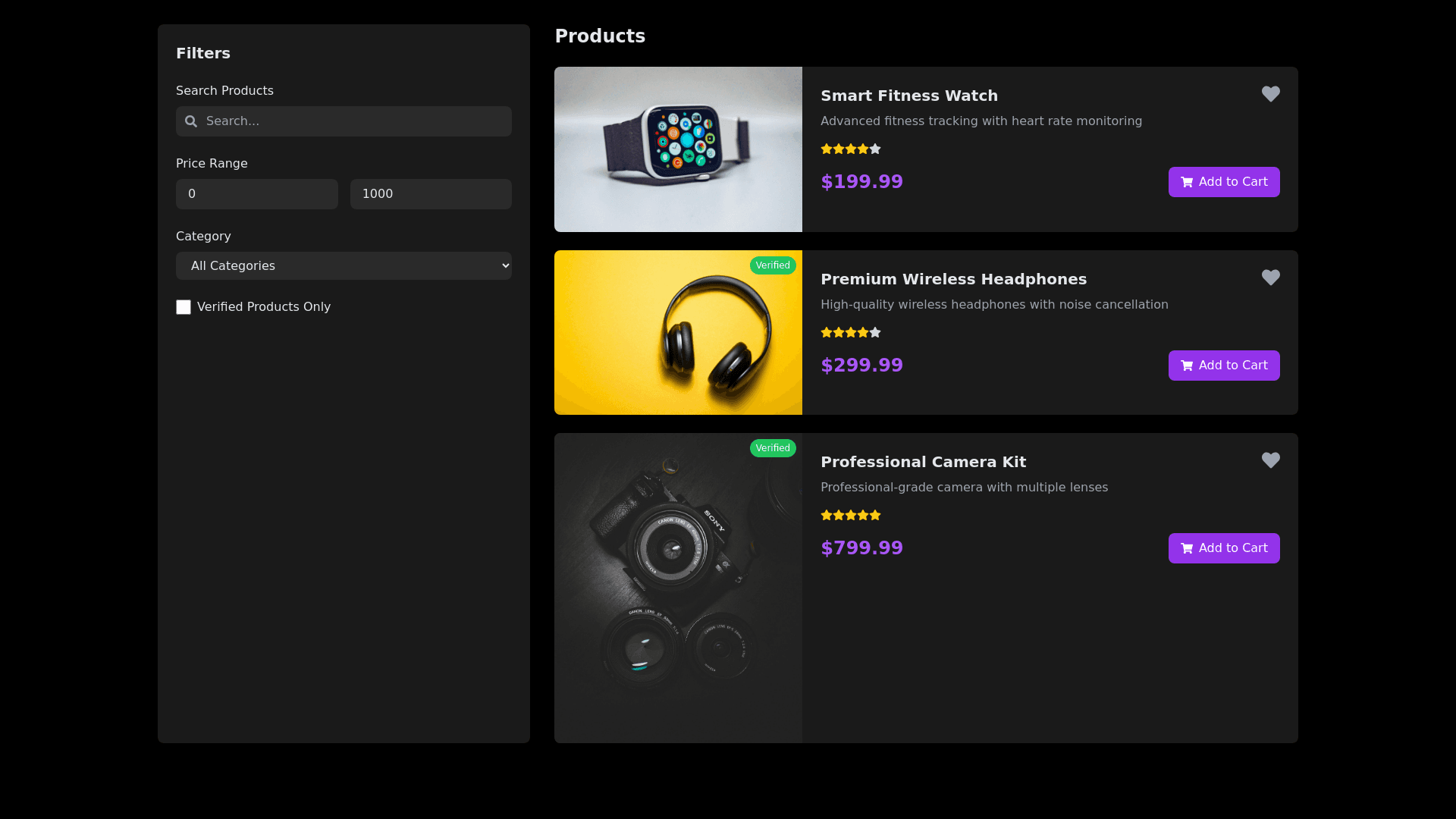1456x819 pixels.
Task: Add Professional Camera Kit to cart
Action: [x=1223, y=548]
